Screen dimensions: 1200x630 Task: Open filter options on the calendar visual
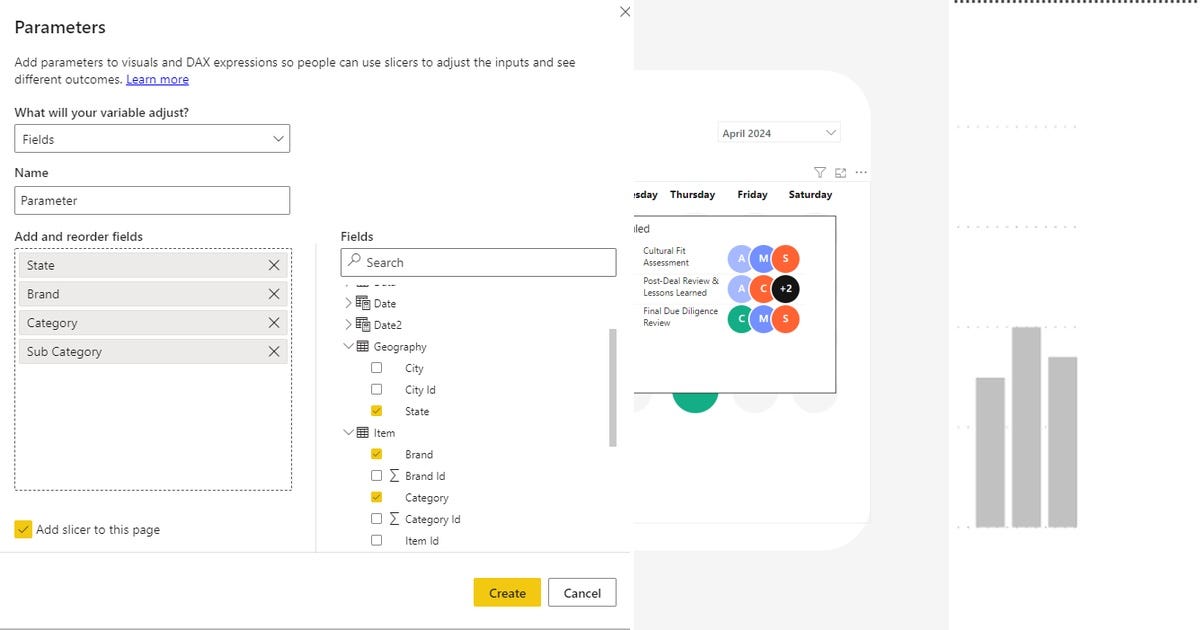click(x=819, y=172)
